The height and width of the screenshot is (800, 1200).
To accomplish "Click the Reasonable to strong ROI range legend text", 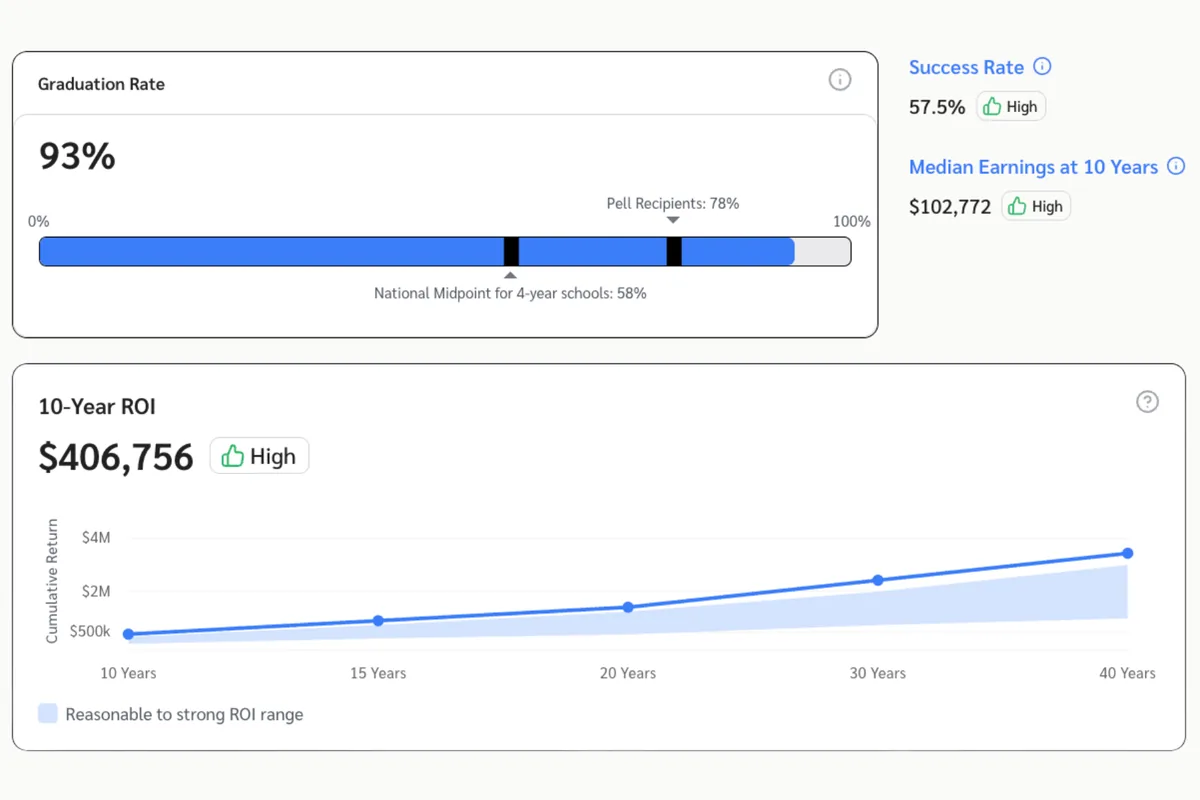I will point(184,714).
